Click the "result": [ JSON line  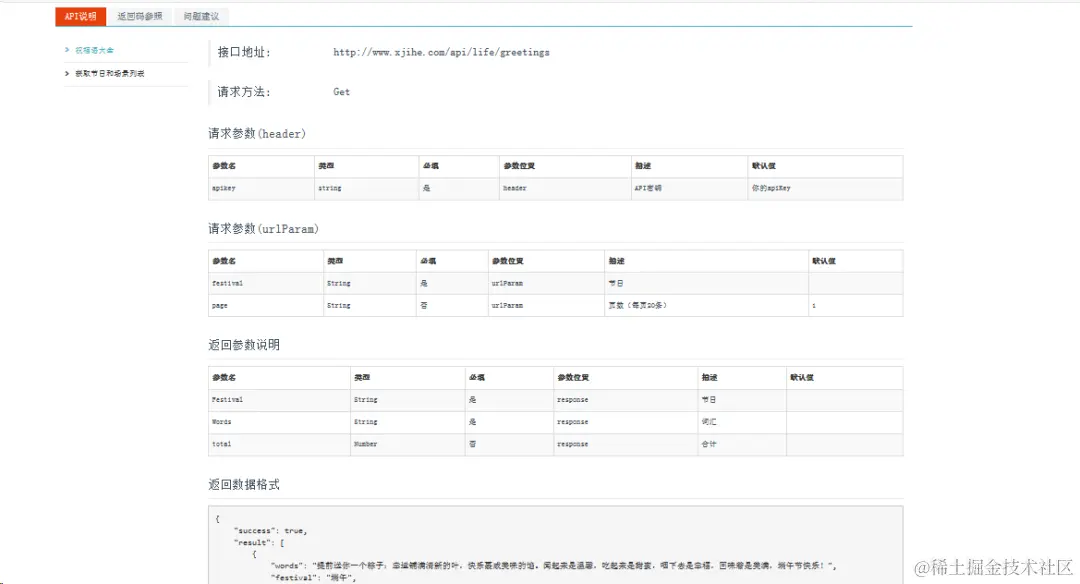pos(259,543)
